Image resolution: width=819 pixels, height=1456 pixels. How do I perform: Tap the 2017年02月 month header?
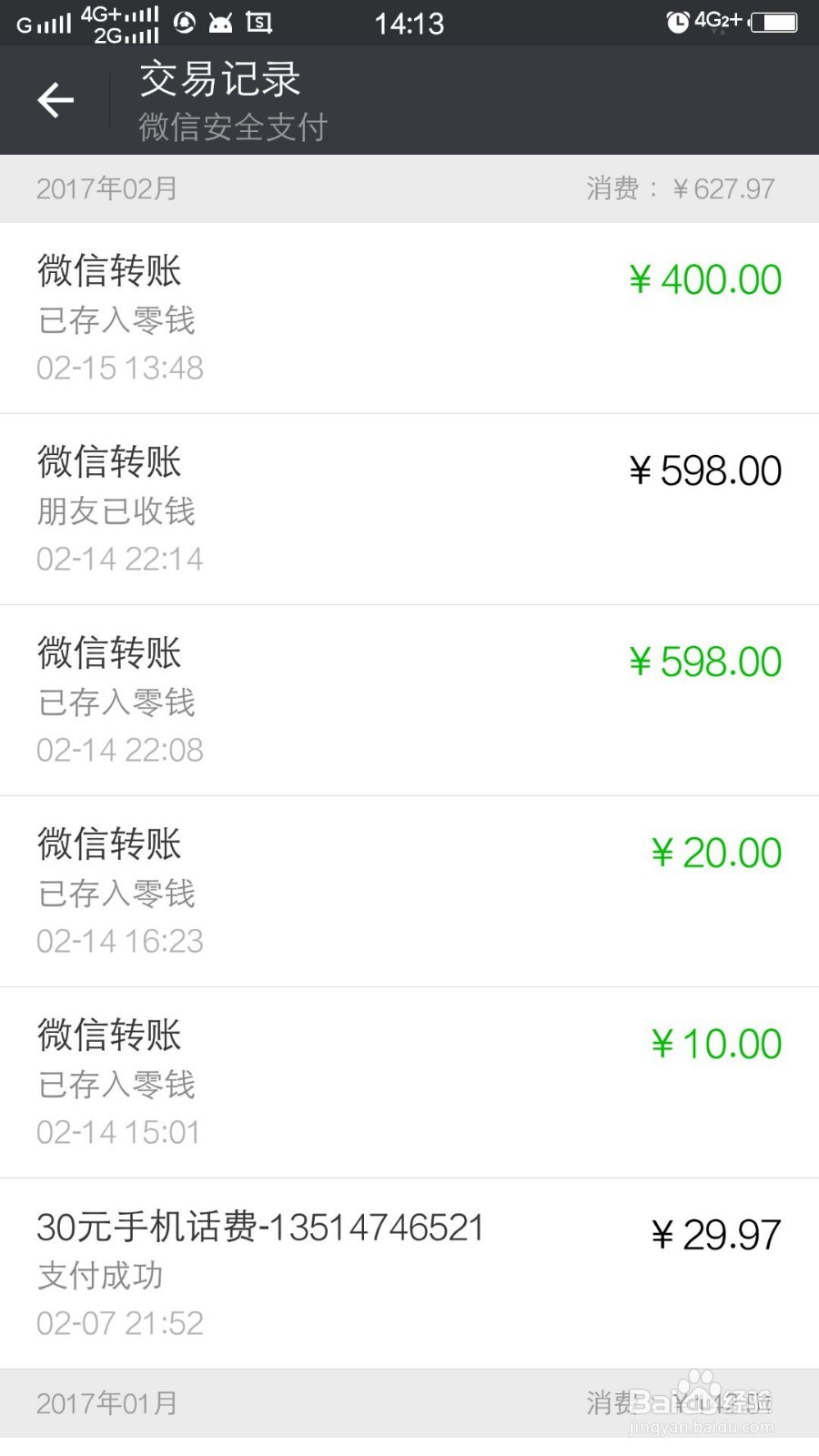(x=107, y=188)
